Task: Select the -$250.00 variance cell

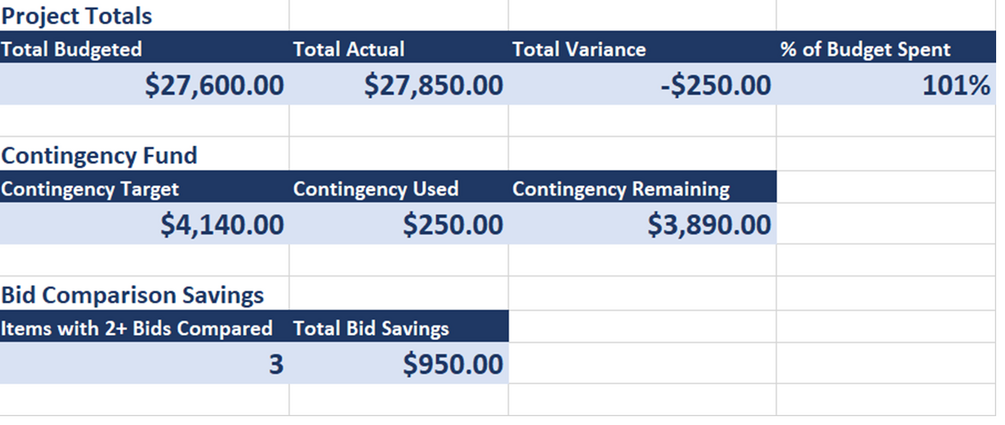Action: click(642, 84)
